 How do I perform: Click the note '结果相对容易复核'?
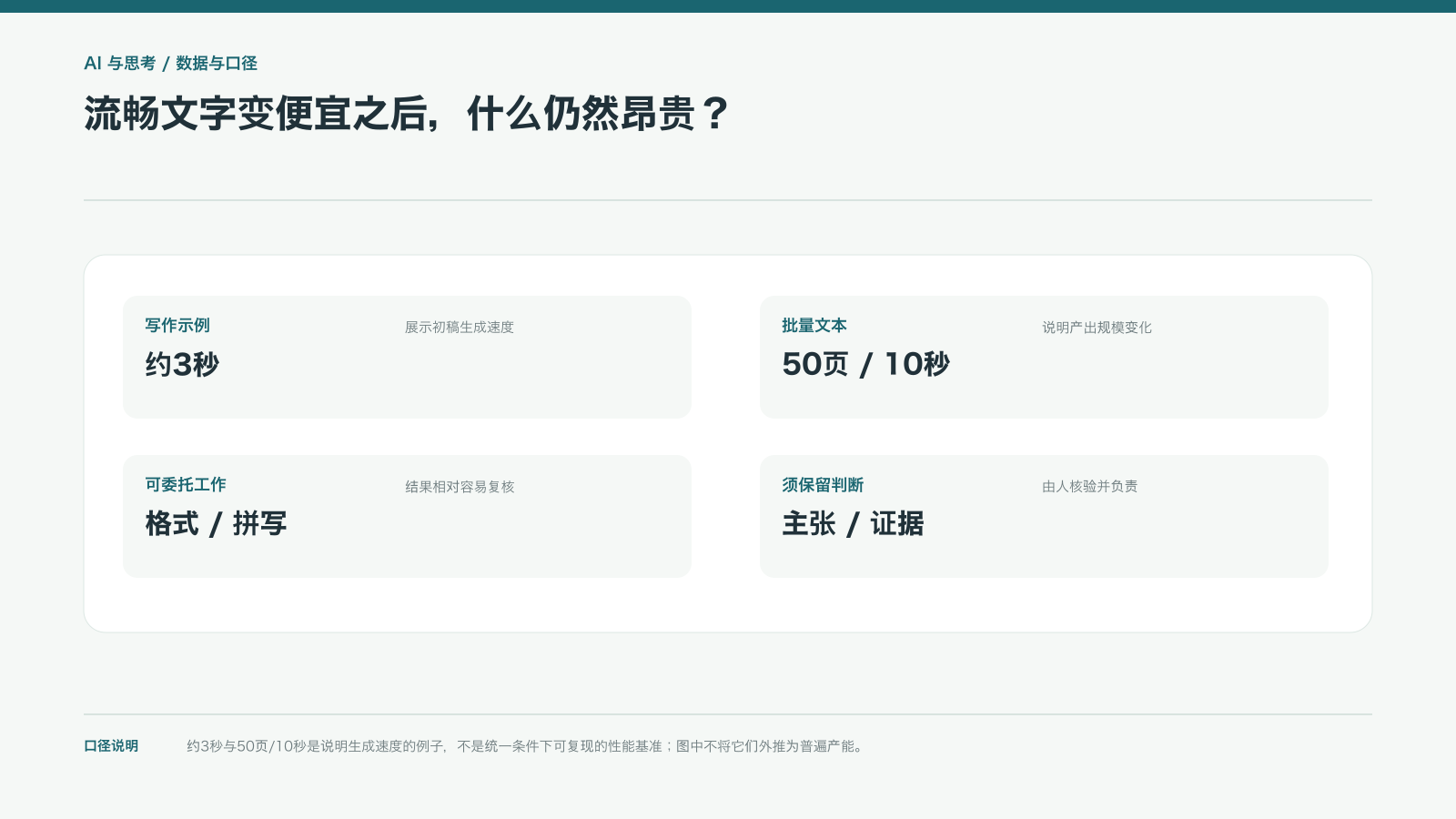coord(460,487)
